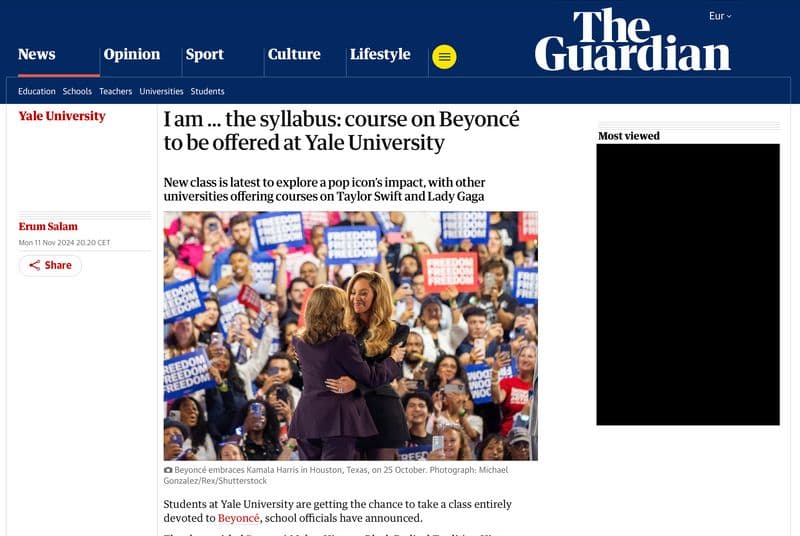Click the camera icon in caption
This screenshot has height=536, width=800.
[168, 470]
